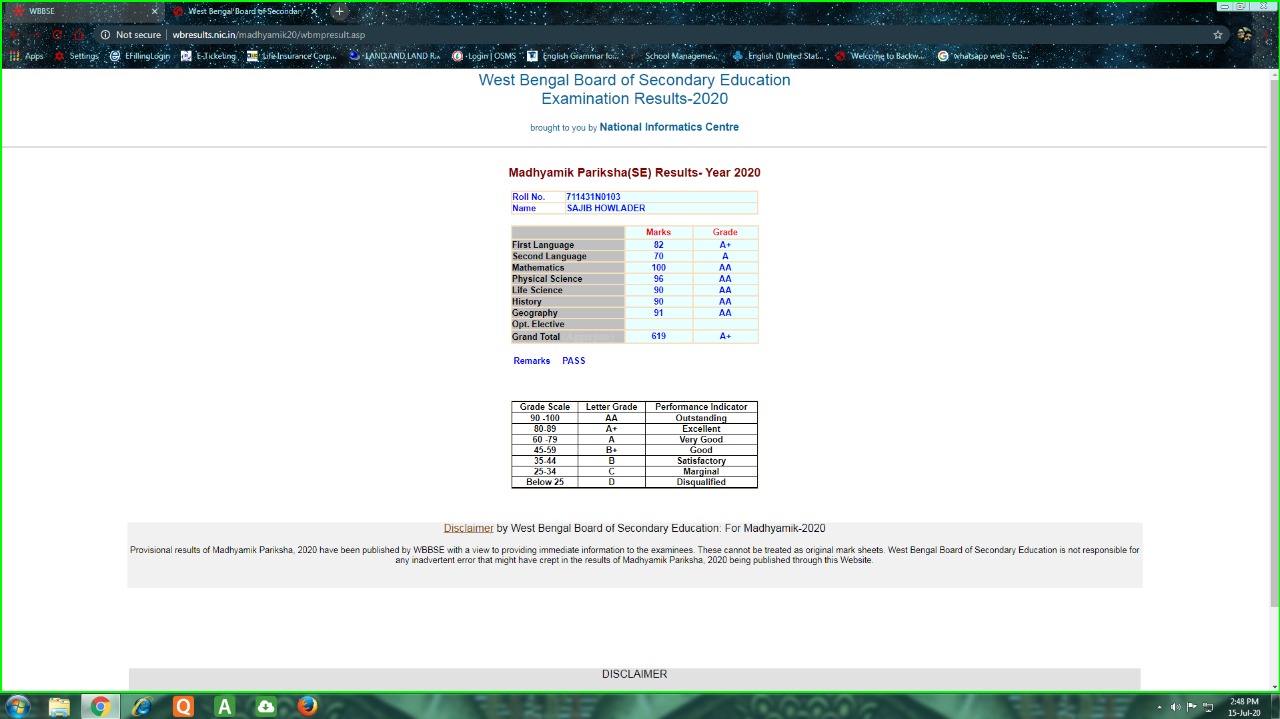Bookmark this page with star icon
The width and height of the screenshot is (1280, 719).
[1217, 35]
